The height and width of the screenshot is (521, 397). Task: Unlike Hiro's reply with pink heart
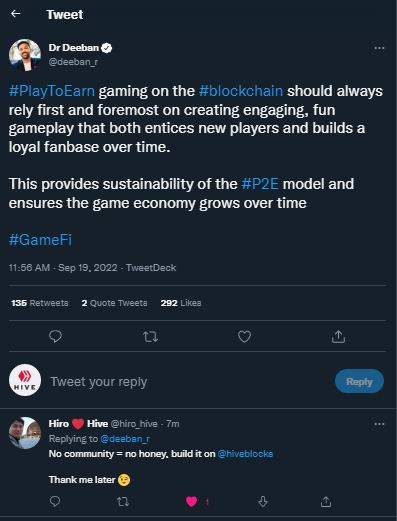[x=192, y=502]
